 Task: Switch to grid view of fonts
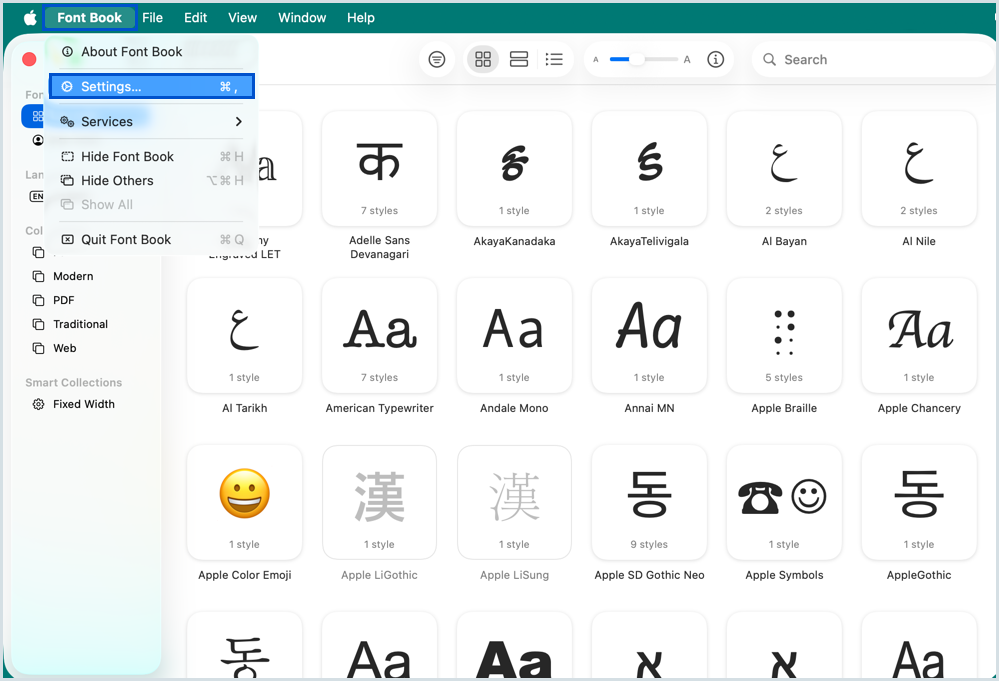(x=482, y=59)
